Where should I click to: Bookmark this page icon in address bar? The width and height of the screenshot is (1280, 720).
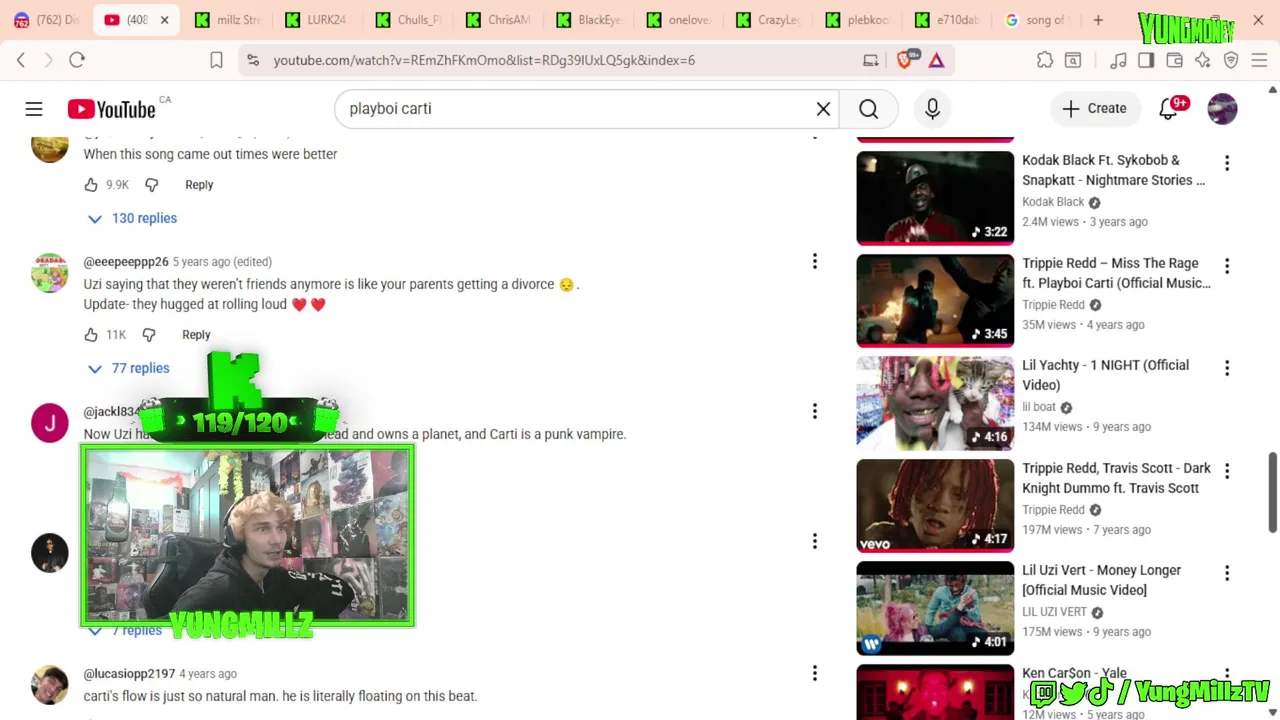(x=216, y=60)
